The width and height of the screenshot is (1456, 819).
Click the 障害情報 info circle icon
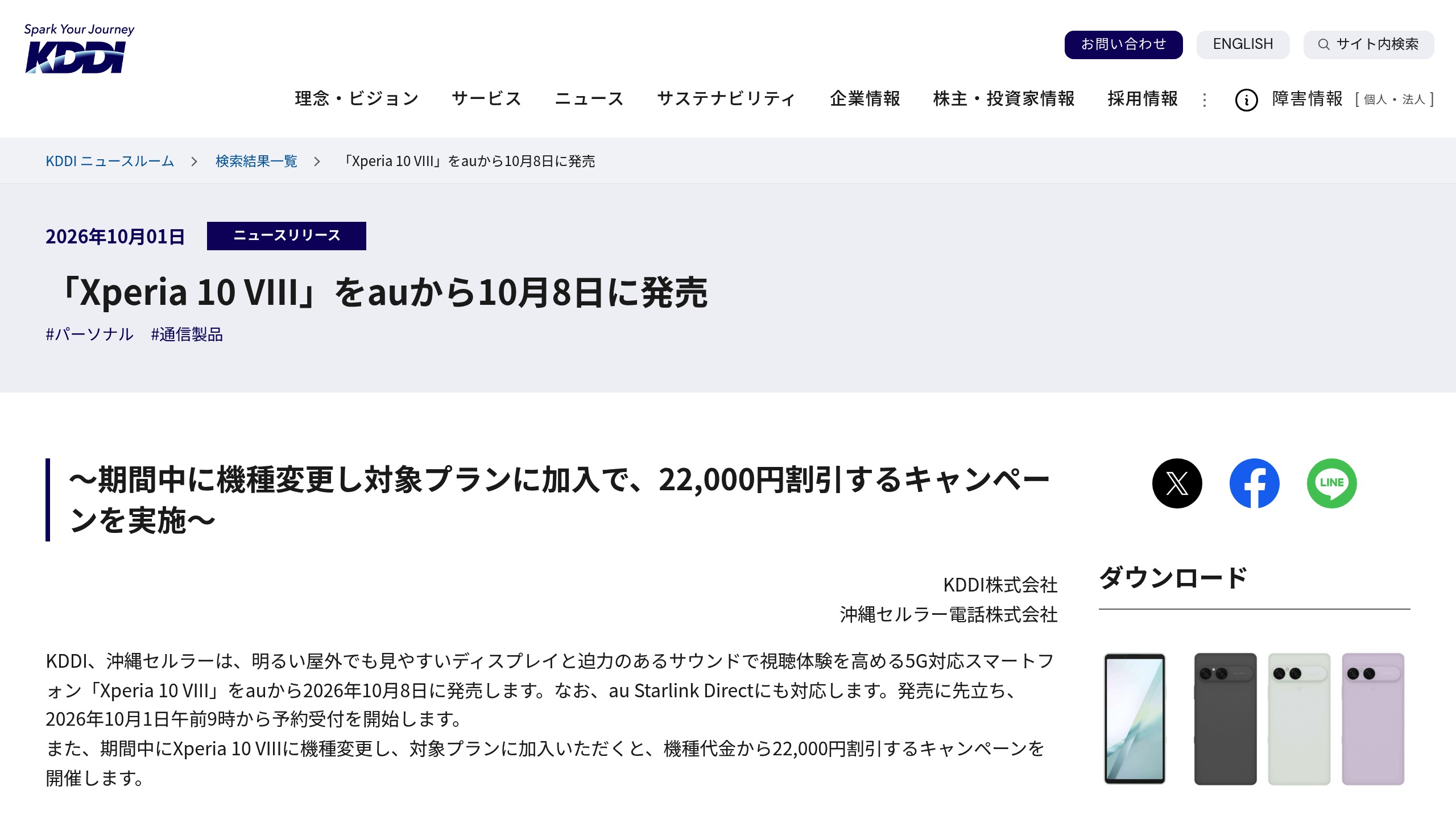(1246, 100)
